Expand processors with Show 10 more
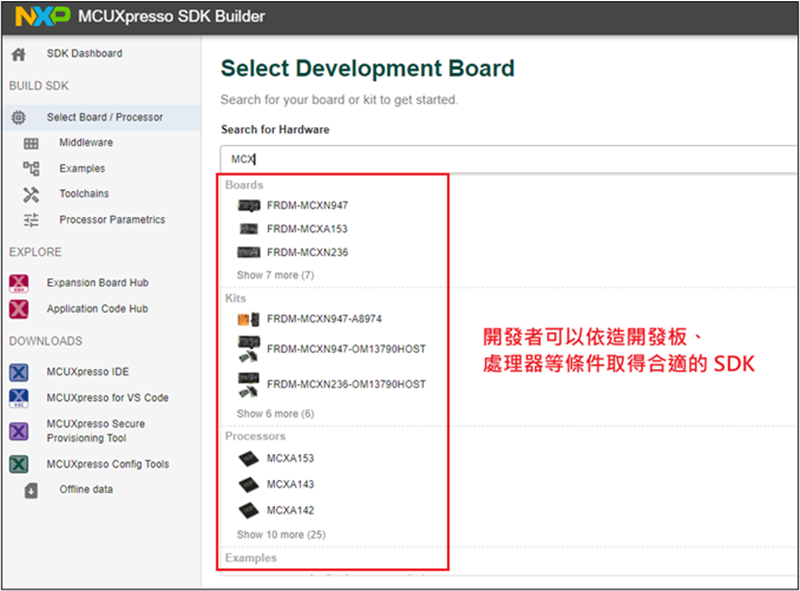The width and height of the screenshot is (800, 591). (x=280, y=535)
